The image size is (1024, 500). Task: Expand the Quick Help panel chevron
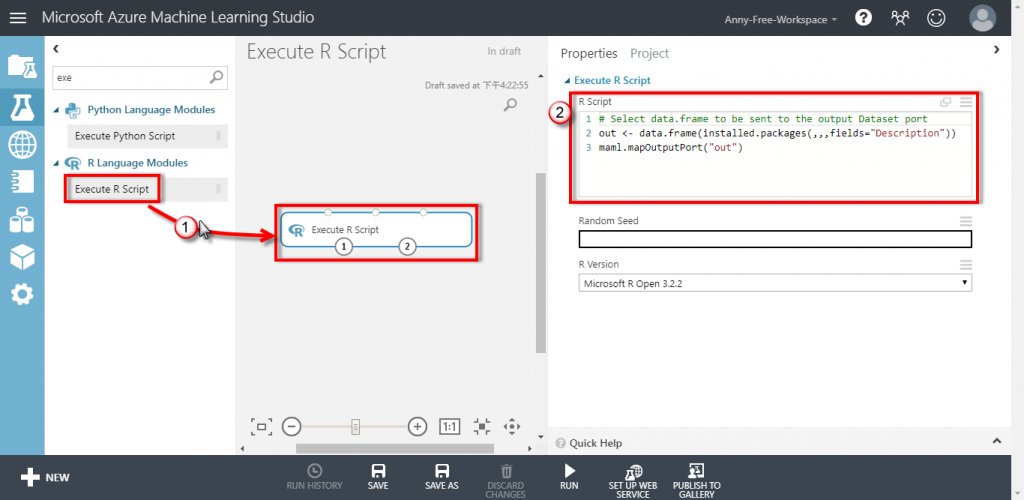pos(997,441)
